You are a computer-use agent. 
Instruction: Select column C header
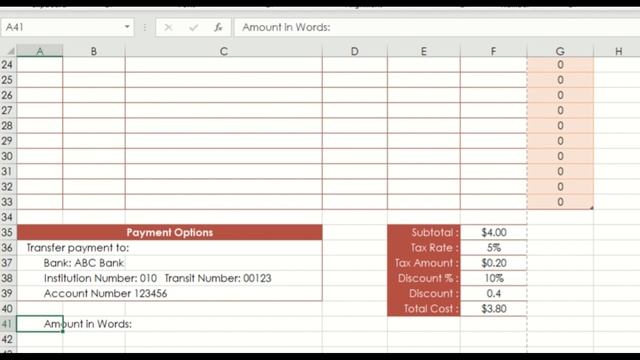click(224, 51)
